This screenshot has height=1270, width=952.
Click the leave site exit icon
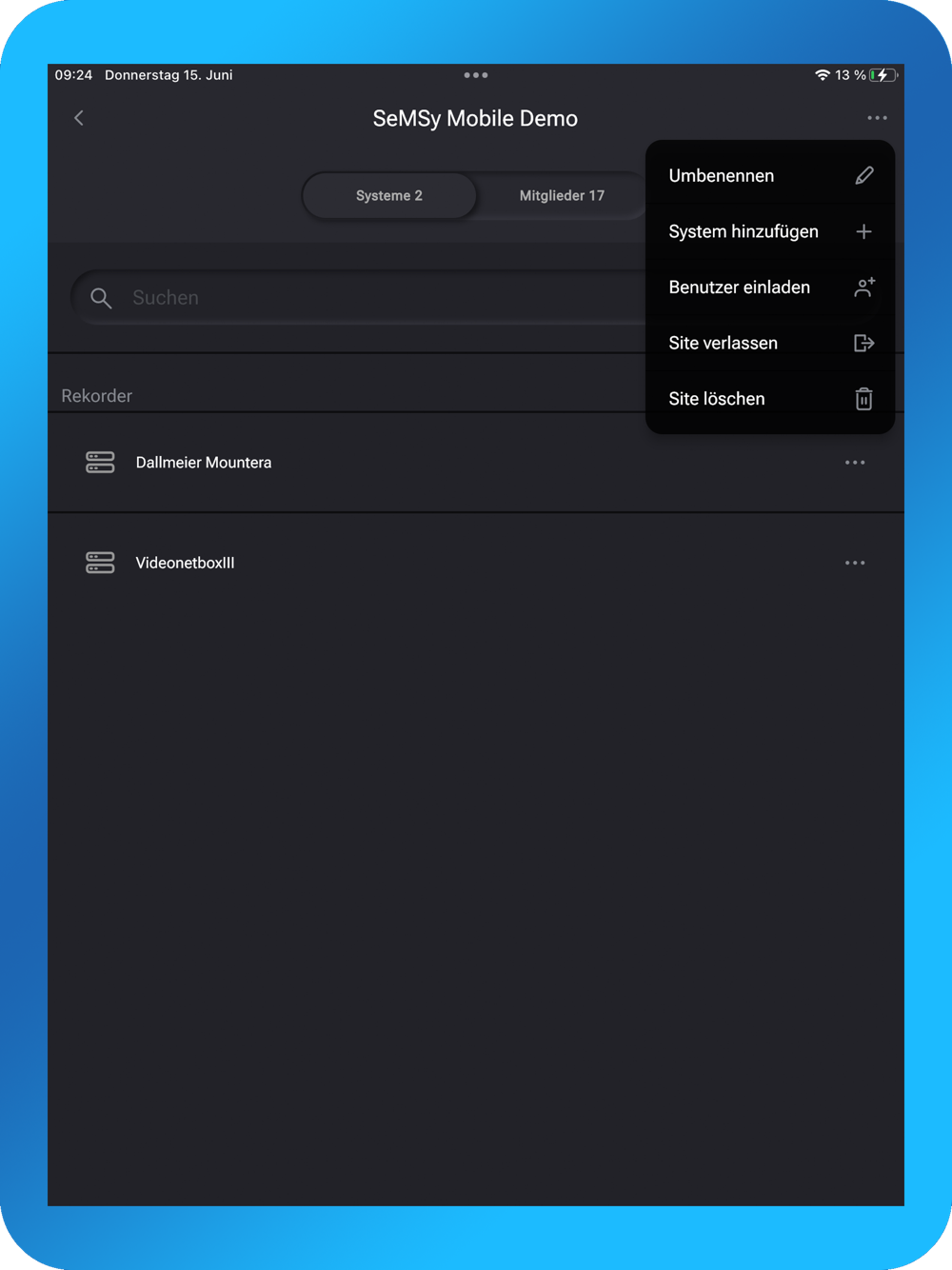pos(863,343)
